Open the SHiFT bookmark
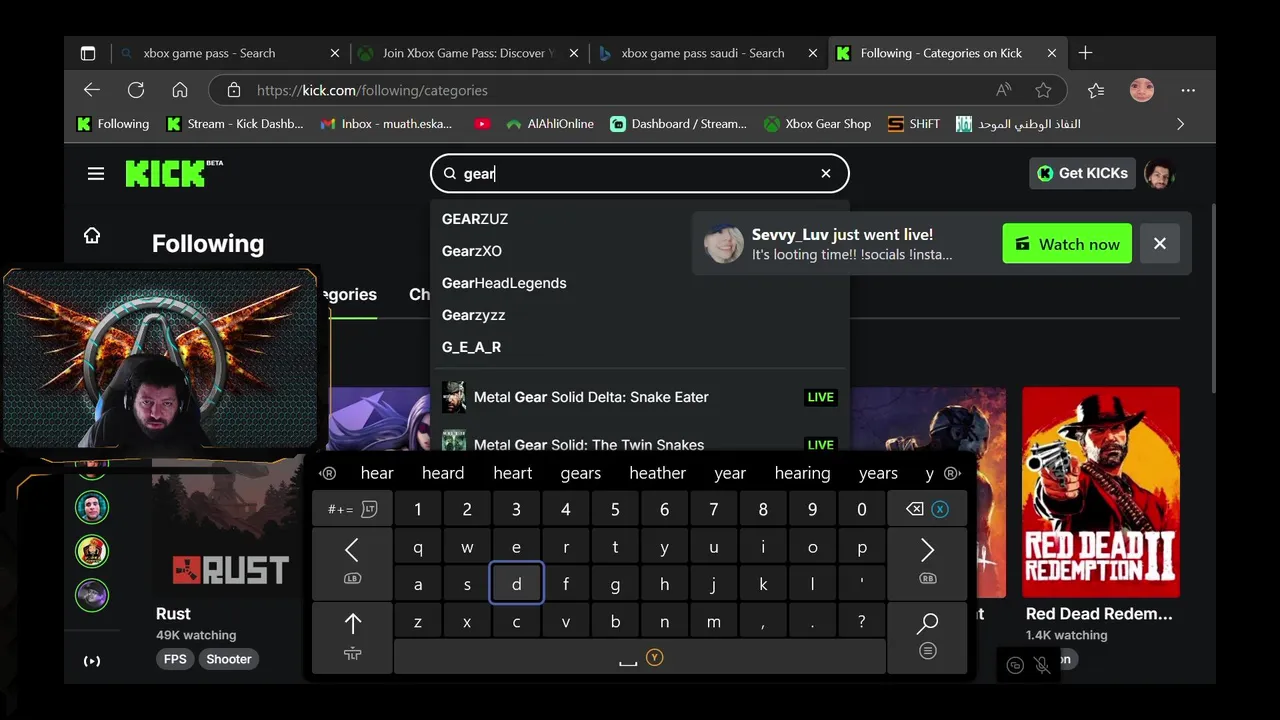 point(914,124)
